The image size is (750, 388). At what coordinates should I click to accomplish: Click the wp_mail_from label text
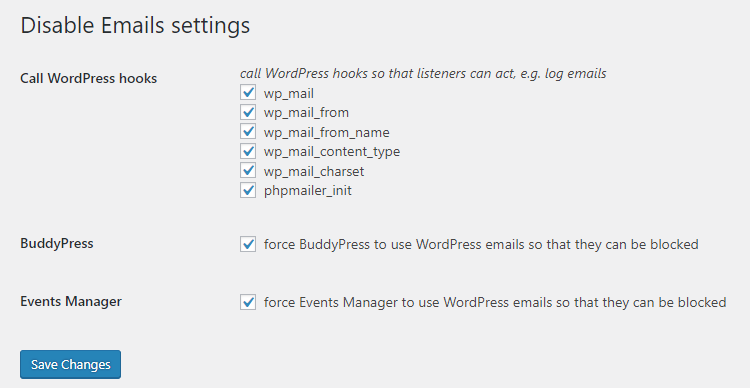[x=306, y=113]
